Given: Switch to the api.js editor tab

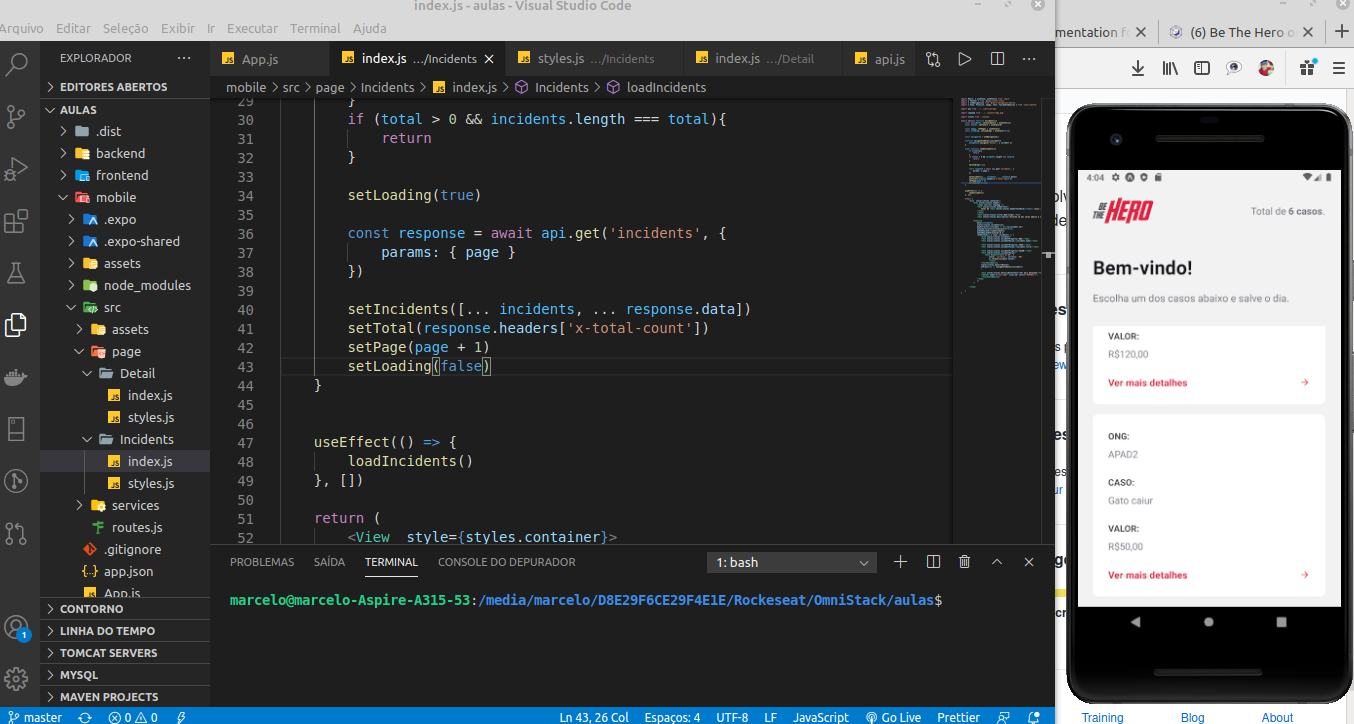Looking at the screenshot, I should [880, 59].
